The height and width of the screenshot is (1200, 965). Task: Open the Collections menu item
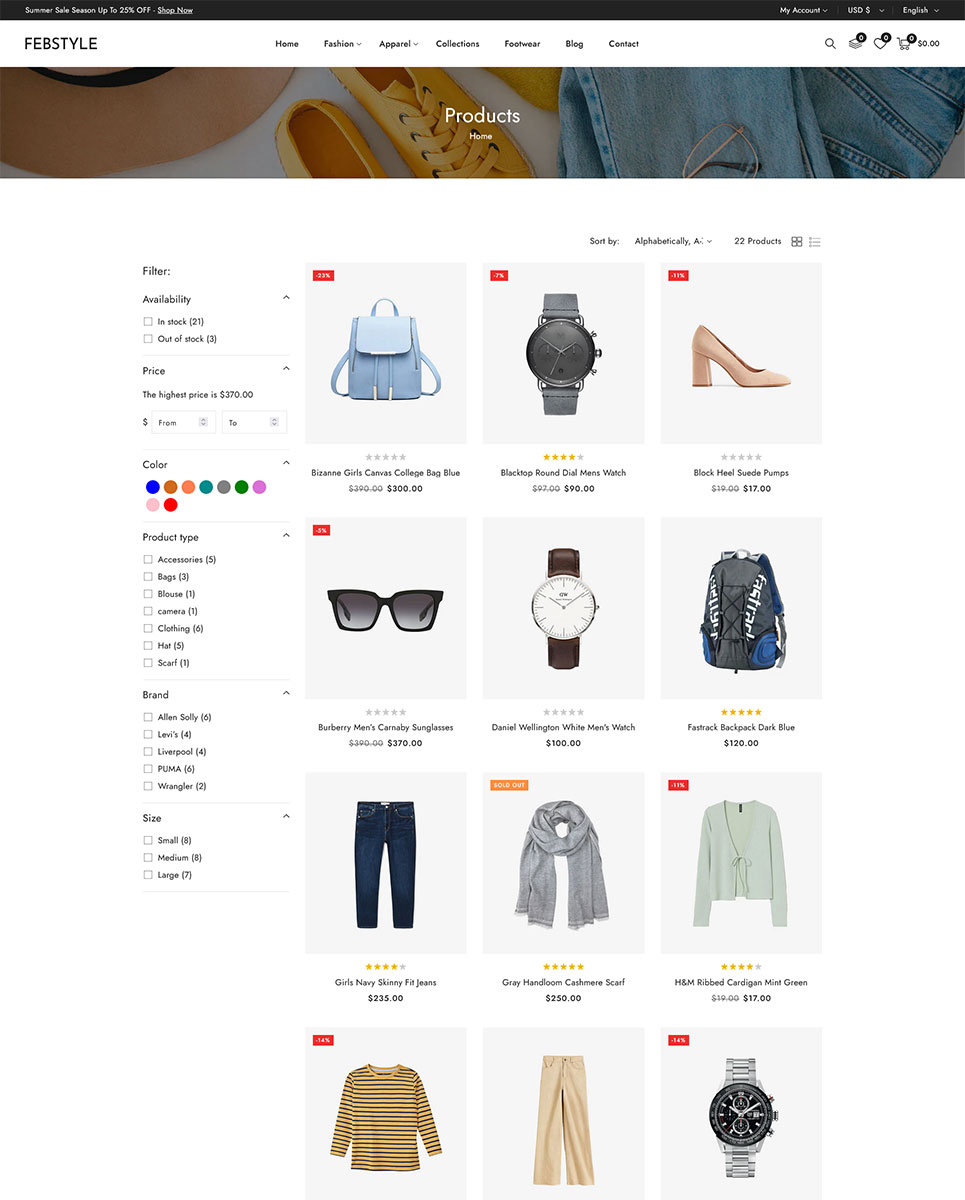pos(457,44)
